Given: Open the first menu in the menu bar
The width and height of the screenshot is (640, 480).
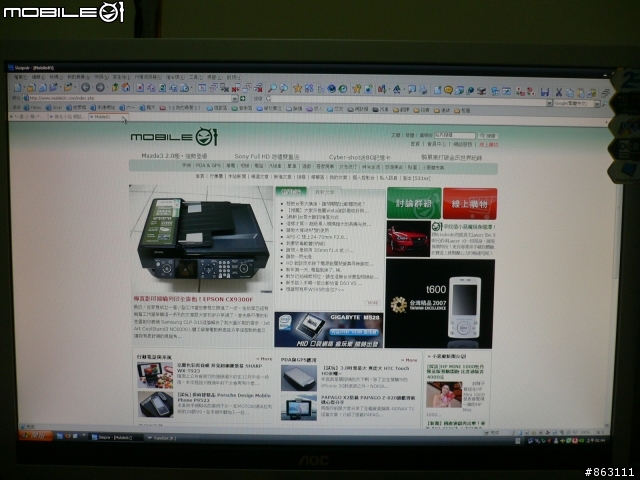Looking at the screenshot, I should pos(21,77).
